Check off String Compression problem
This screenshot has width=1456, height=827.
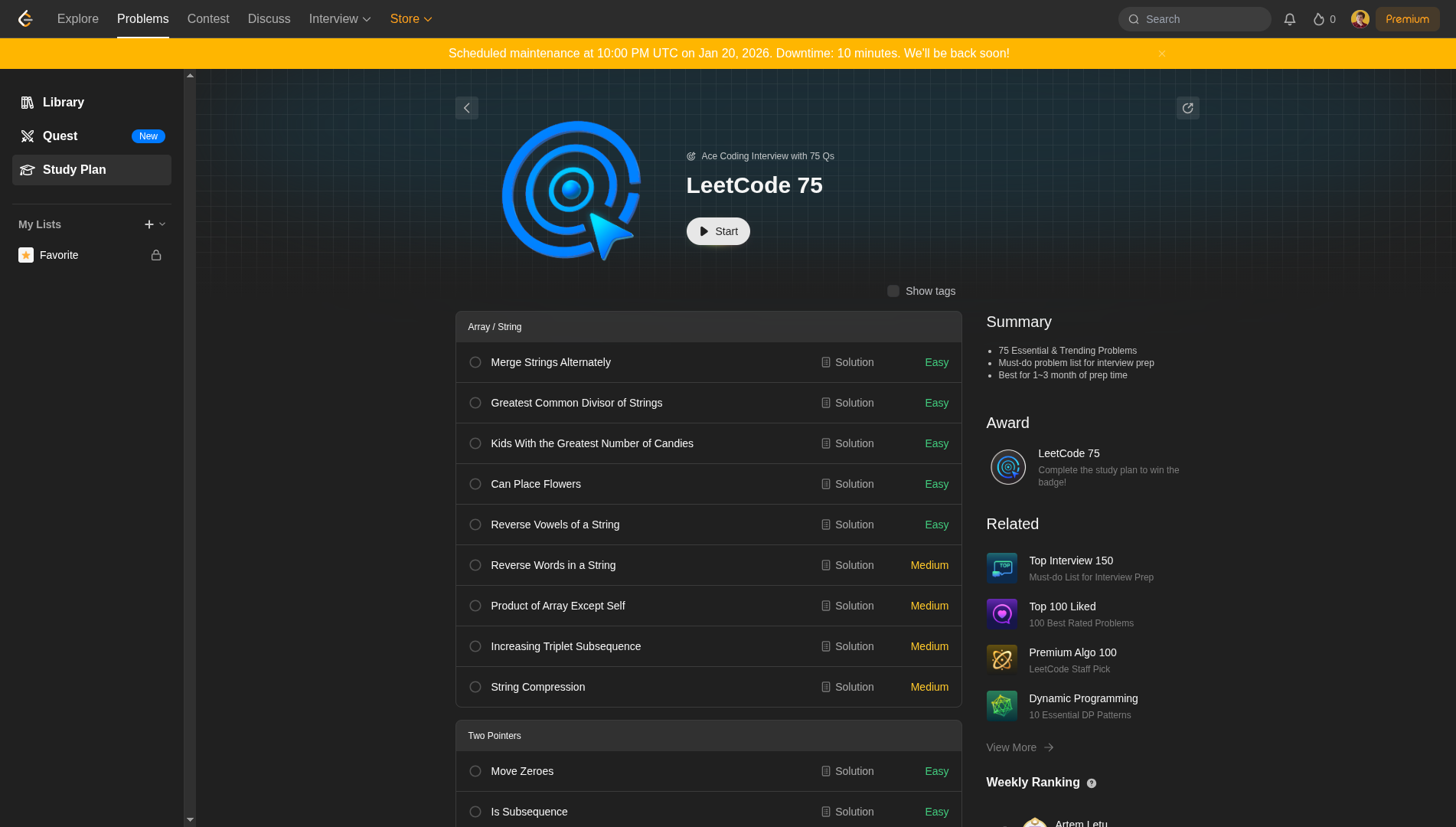tap(475, 687)
